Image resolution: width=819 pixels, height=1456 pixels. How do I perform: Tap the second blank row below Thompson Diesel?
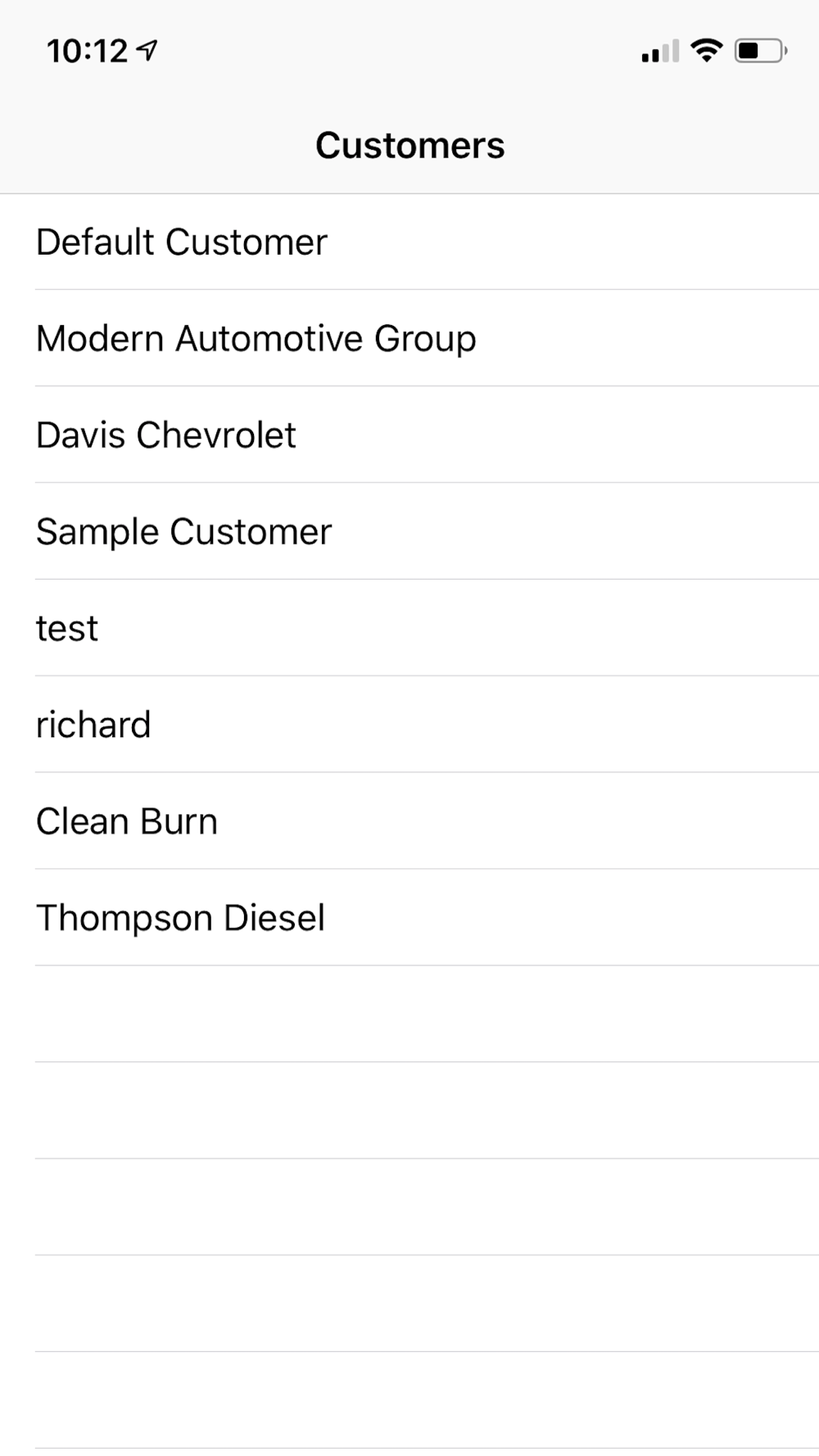pos(409,1110)
